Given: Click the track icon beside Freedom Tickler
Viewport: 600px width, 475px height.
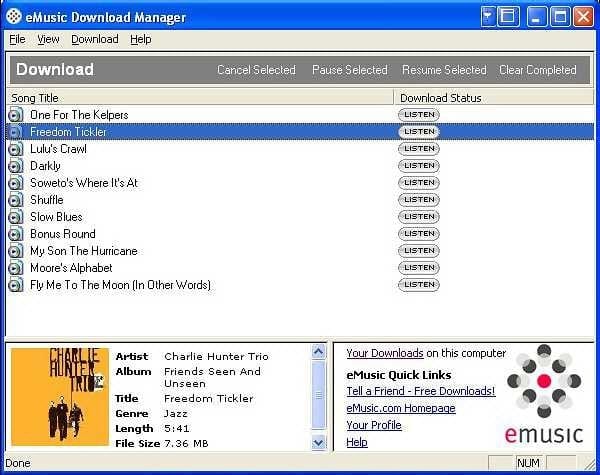Looking at the screenshot, I should click(15, 132).
